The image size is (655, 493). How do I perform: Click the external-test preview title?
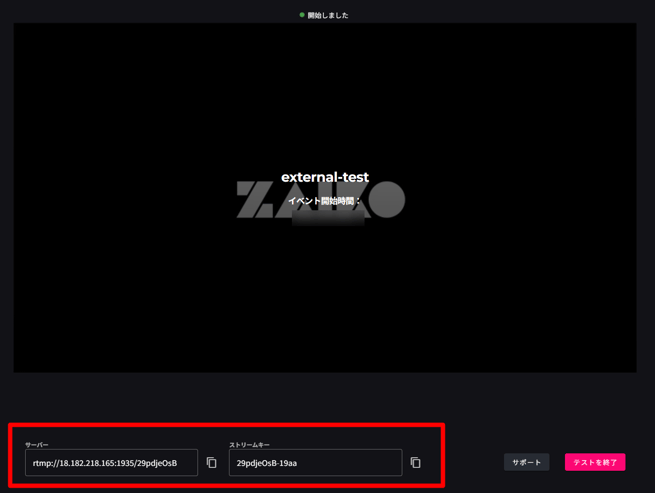point(325,177)
